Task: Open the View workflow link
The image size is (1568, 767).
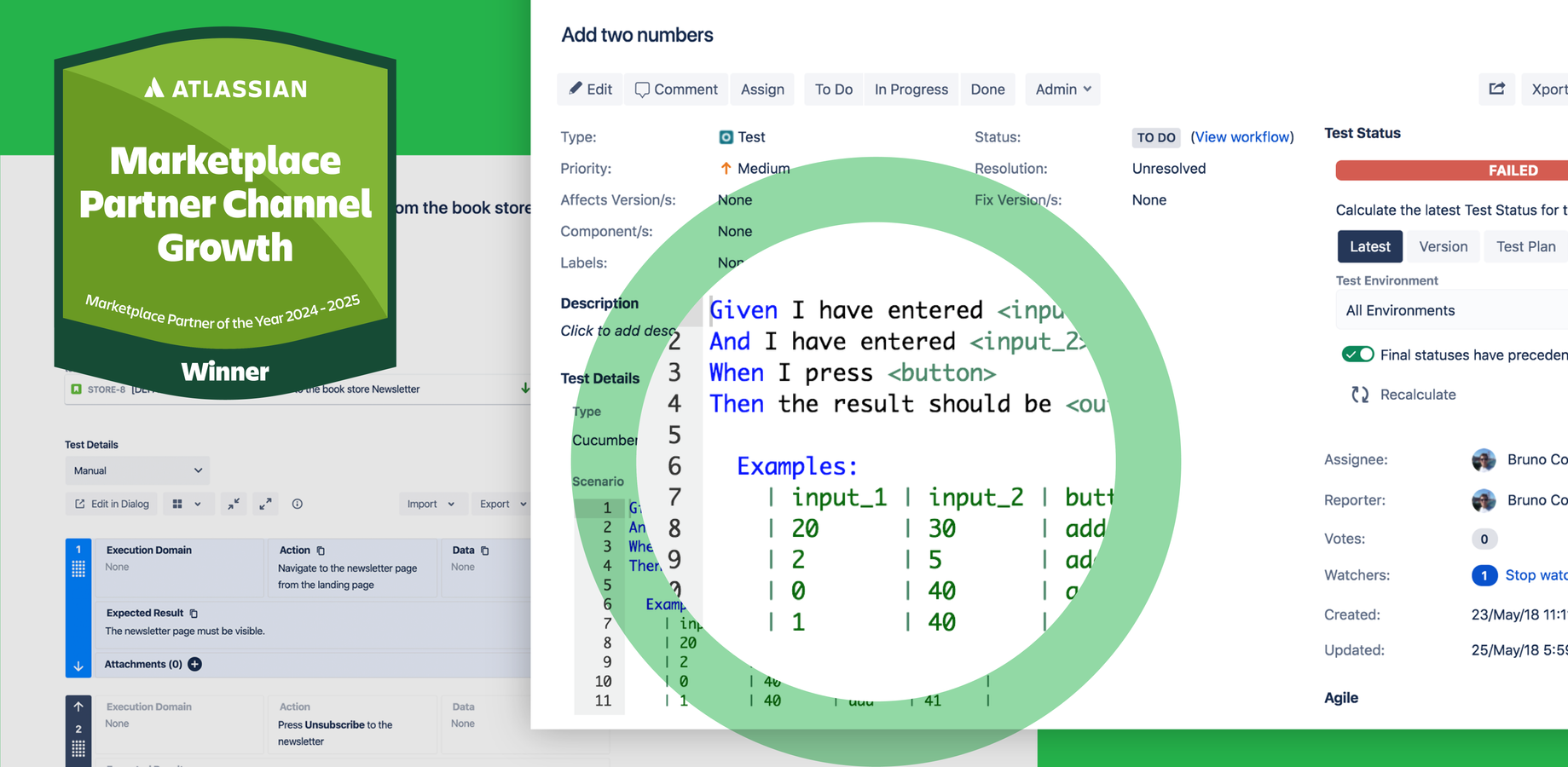Action: point(1242,137)
